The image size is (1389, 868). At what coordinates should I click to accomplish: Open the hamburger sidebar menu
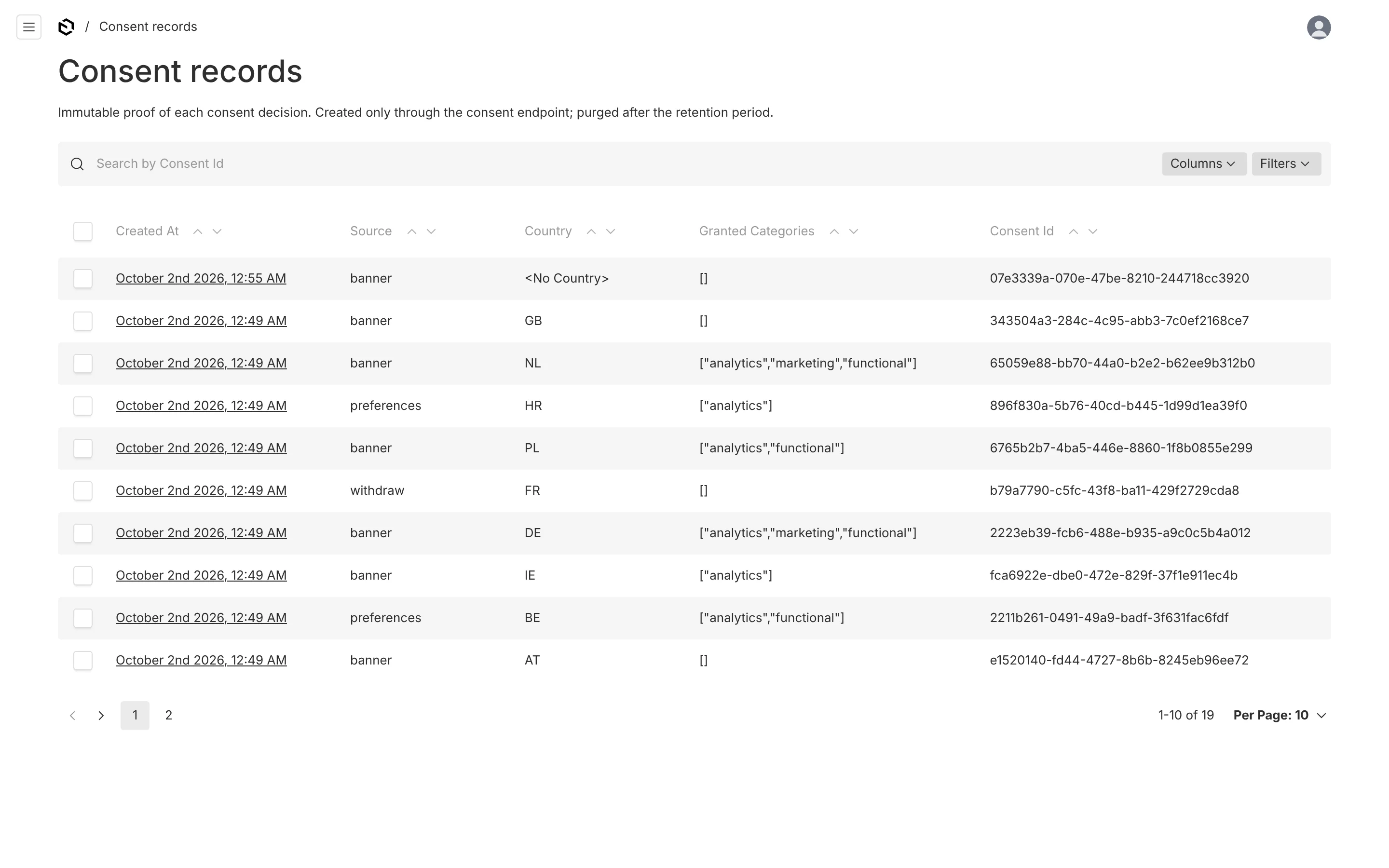click(x=29, y=27)
